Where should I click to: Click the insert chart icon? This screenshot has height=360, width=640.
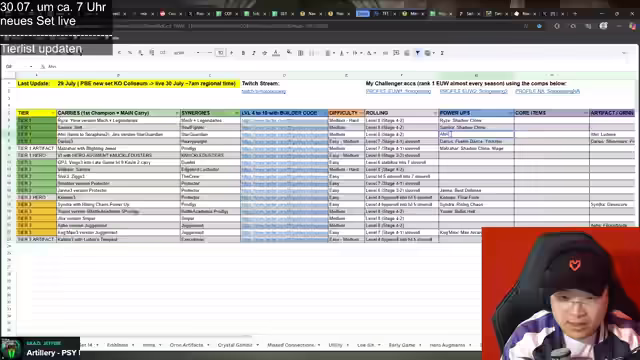(407, 53)
